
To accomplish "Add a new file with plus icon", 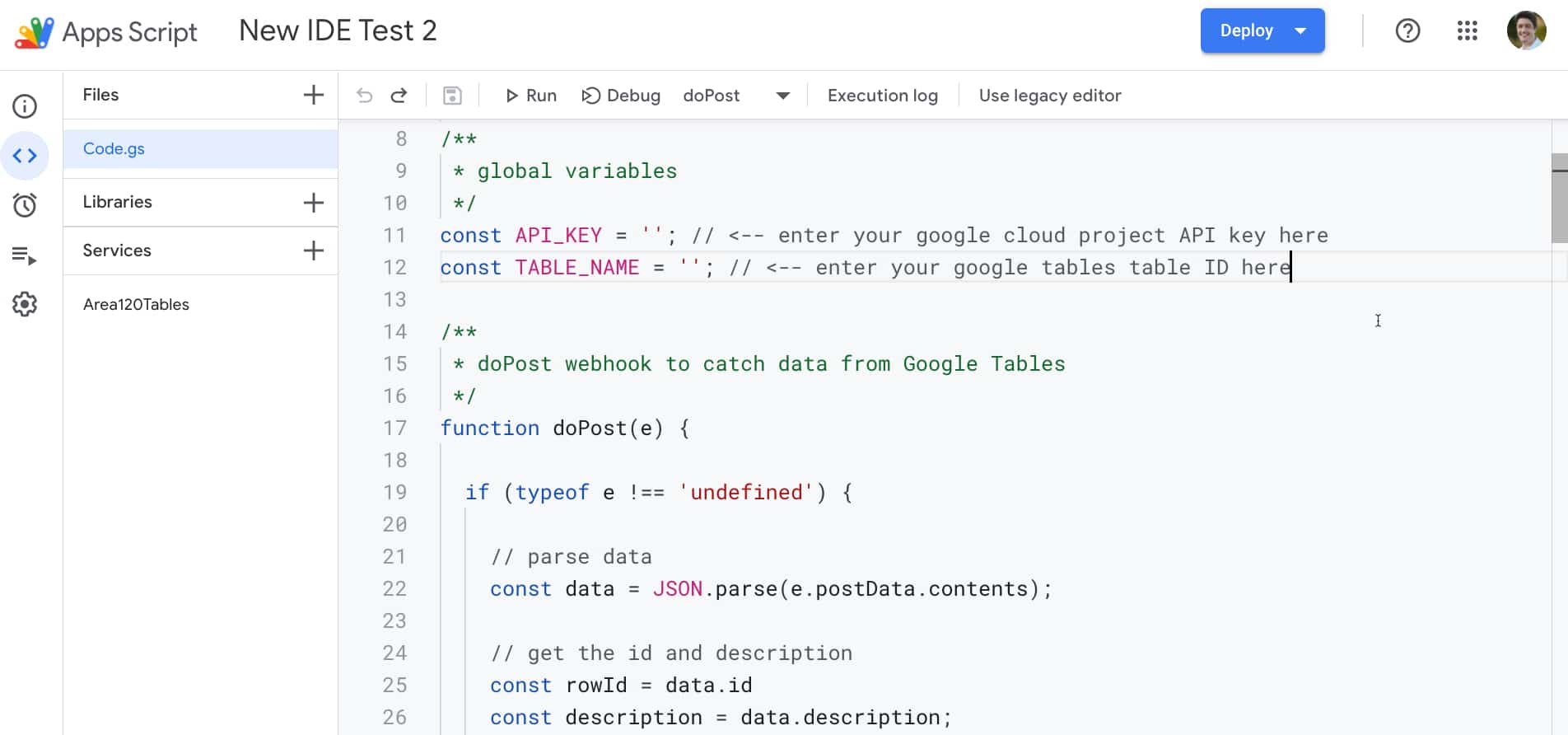I will tap(313, 95).
